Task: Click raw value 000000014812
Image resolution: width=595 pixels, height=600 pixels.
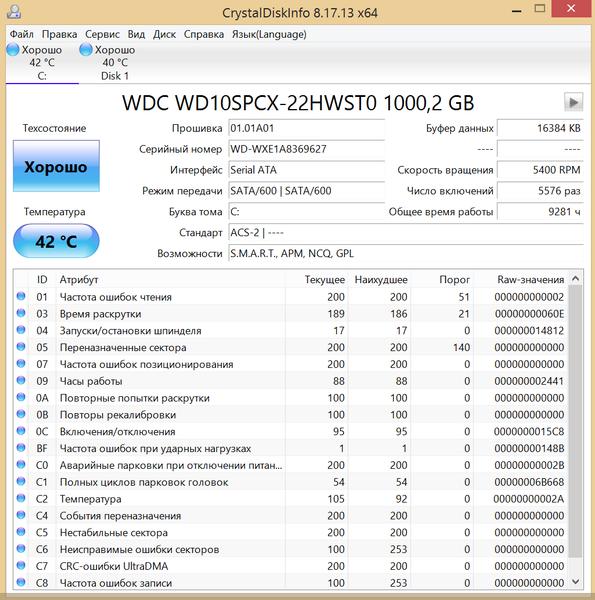Action: tap(529, 331)
